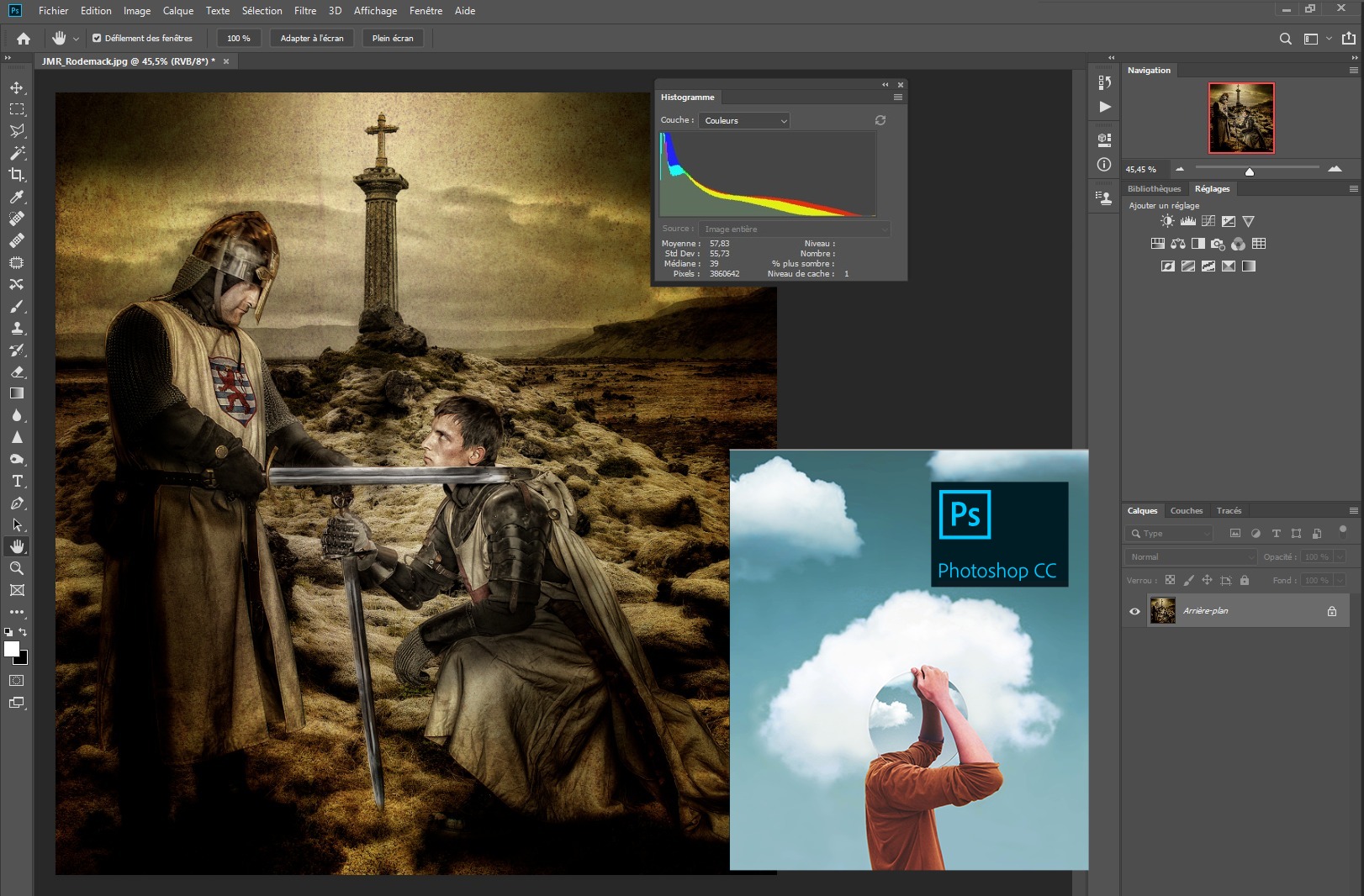Image resolution: width=1364 pixels, height=896 pixels.
Task: Add a Brightness/Contrast adjustment
Action: tap(1167, 221)
